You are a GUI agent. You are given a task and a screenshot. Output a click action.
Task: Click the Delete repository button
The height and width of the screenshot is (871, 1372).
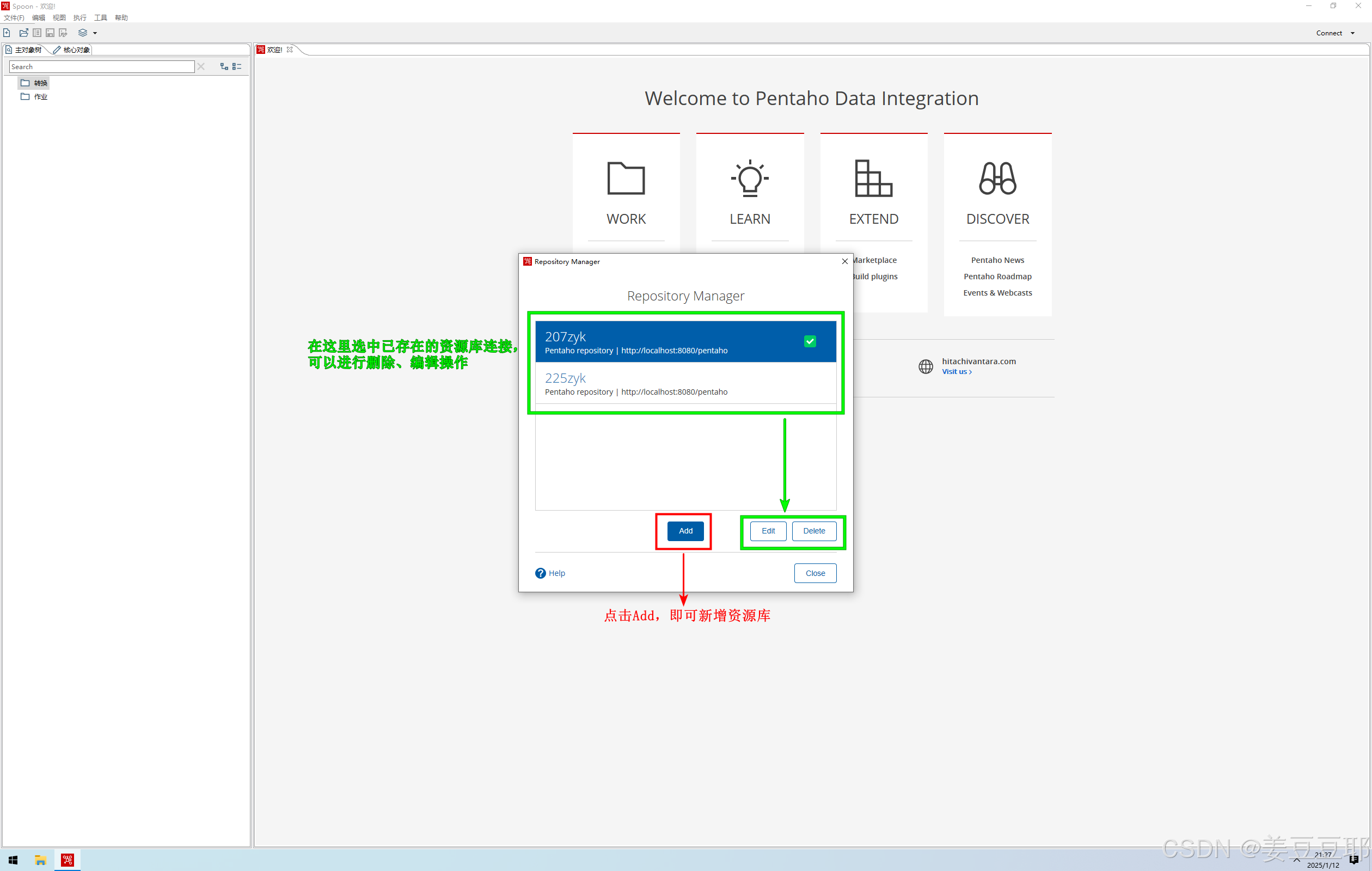(x=813, y=531)
